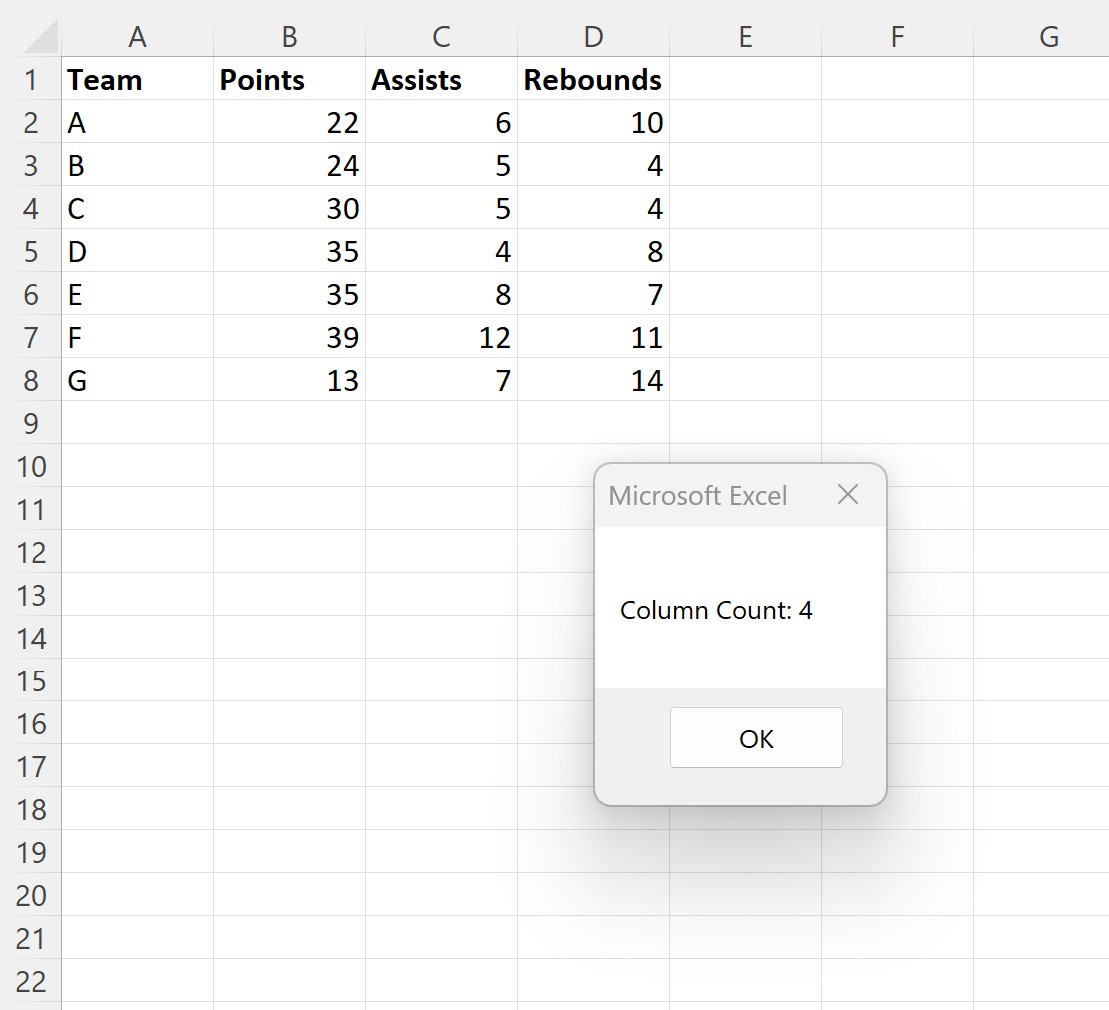The width and height of the screenshot is (1109, 1010).
Task: Select column header G
Action: coord(1049,35)
